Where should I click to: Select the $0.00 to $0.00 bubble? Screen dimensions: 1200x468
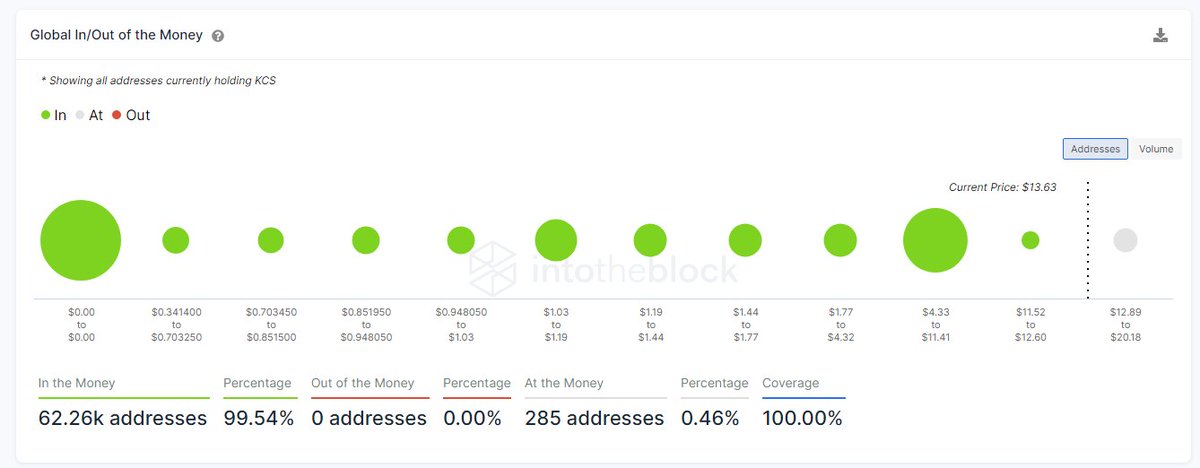click(x=81, y=240)
